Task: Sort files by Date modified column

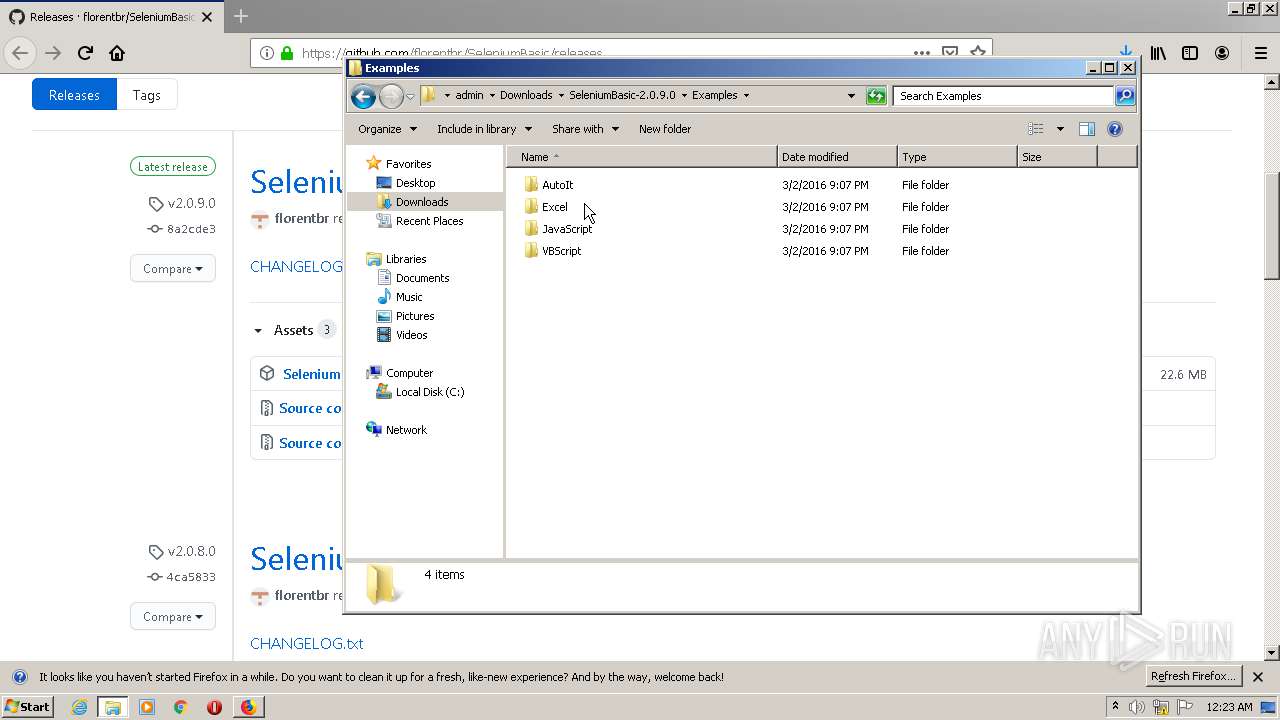Action: pyautogui.click(x=837, y=157)
